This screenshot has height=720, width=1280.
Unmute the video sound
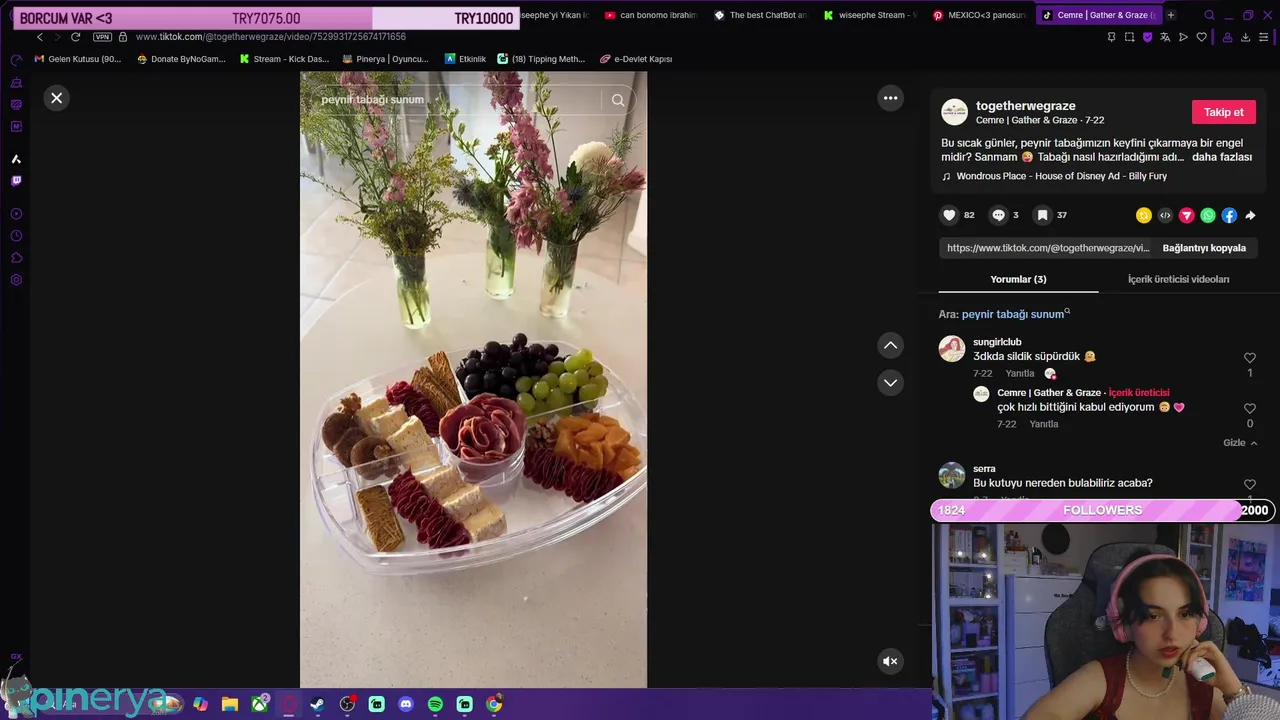tap(890, 661)
